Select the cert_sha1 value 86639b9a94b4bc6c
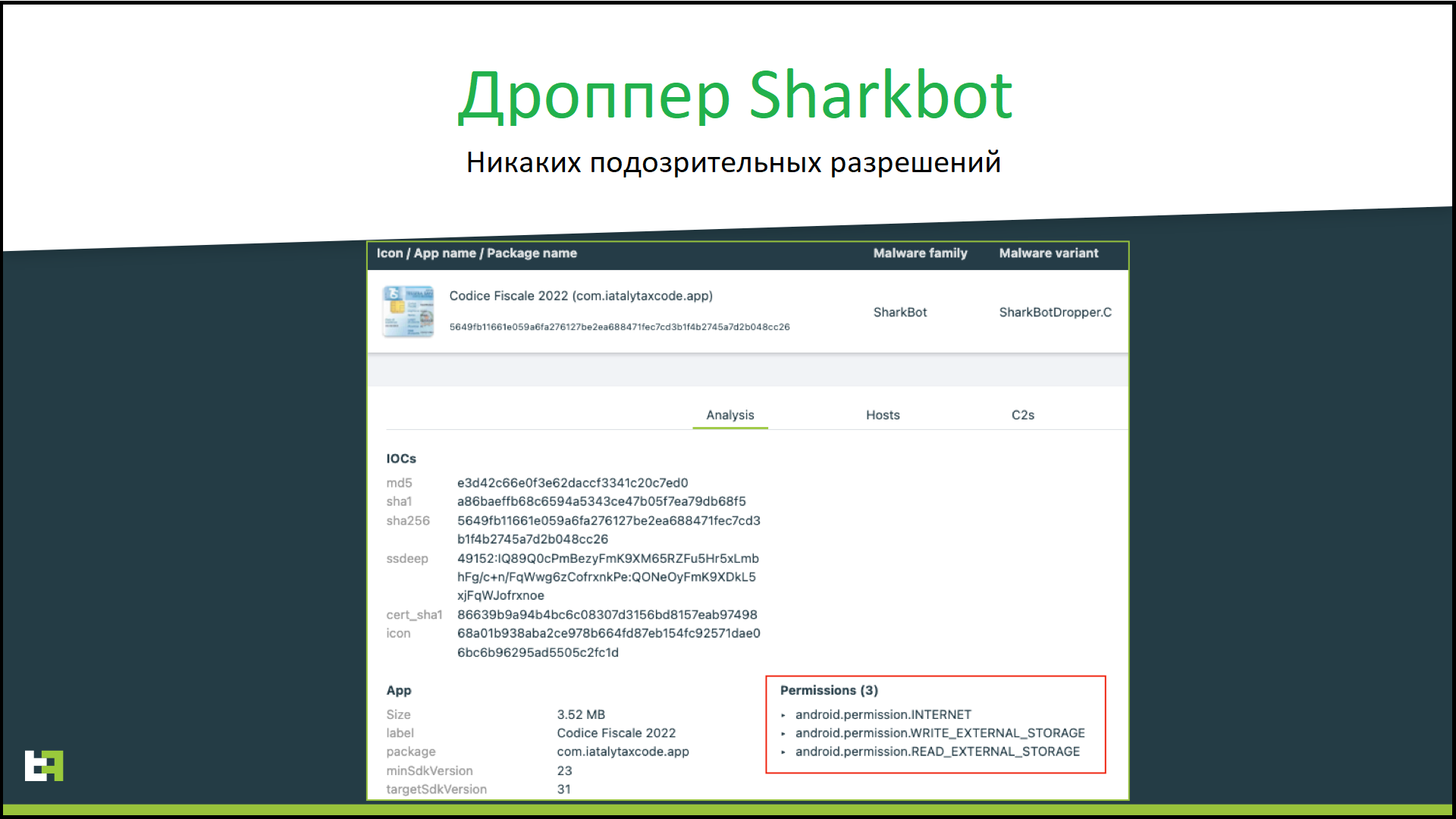 607,614
